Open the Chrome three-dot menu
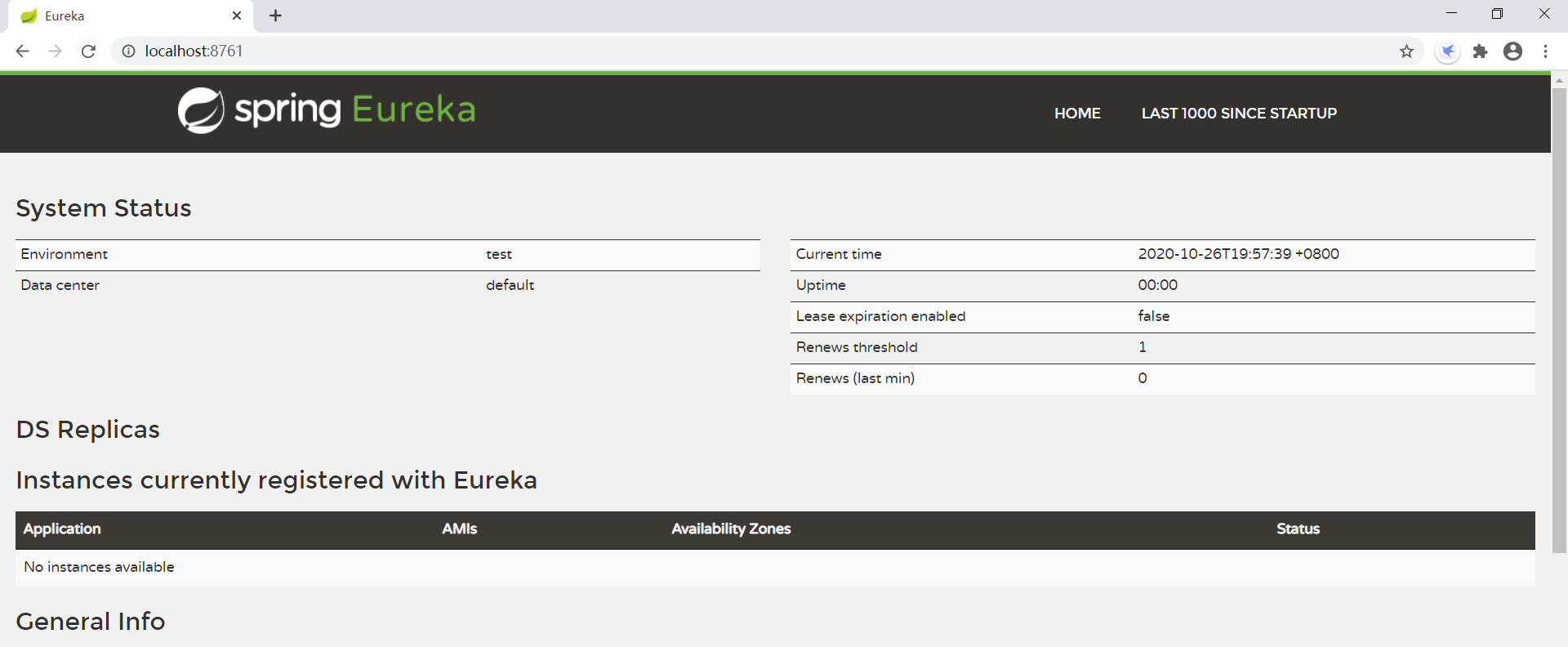1568x647 pixels. 1545,51
